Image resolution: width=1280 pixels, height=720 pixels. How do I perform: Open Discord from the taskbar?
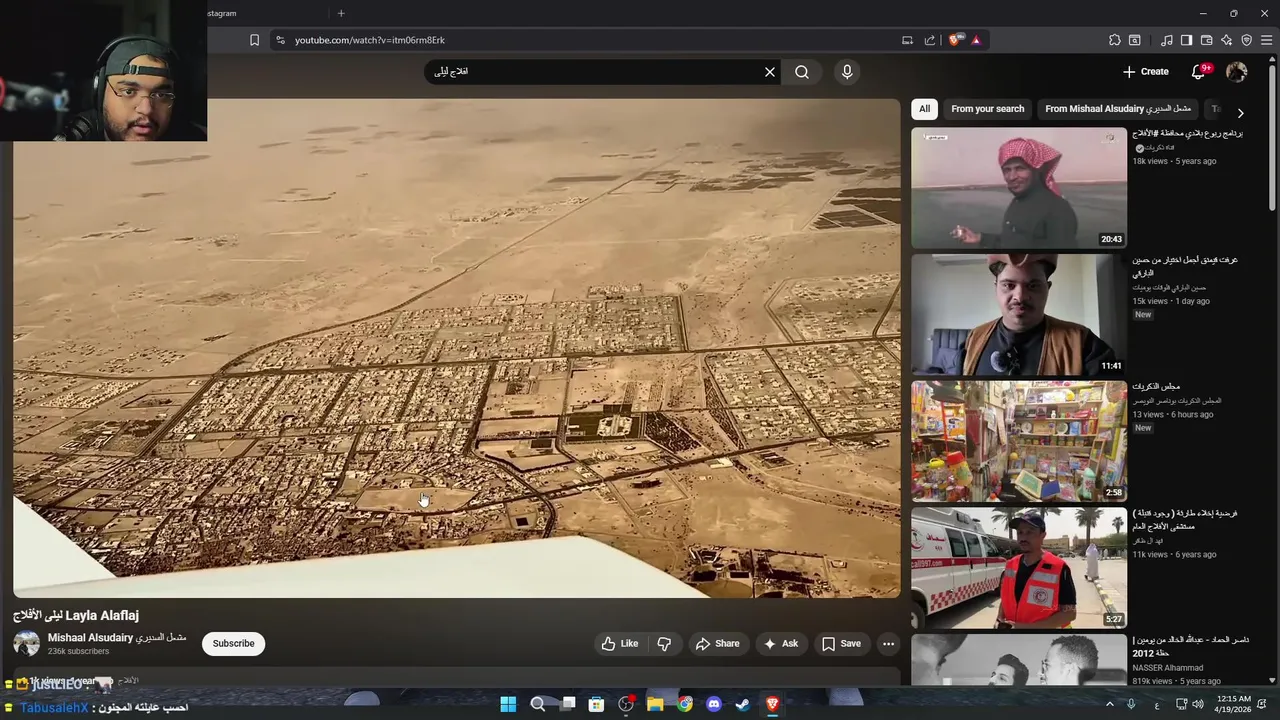[714, 704]
